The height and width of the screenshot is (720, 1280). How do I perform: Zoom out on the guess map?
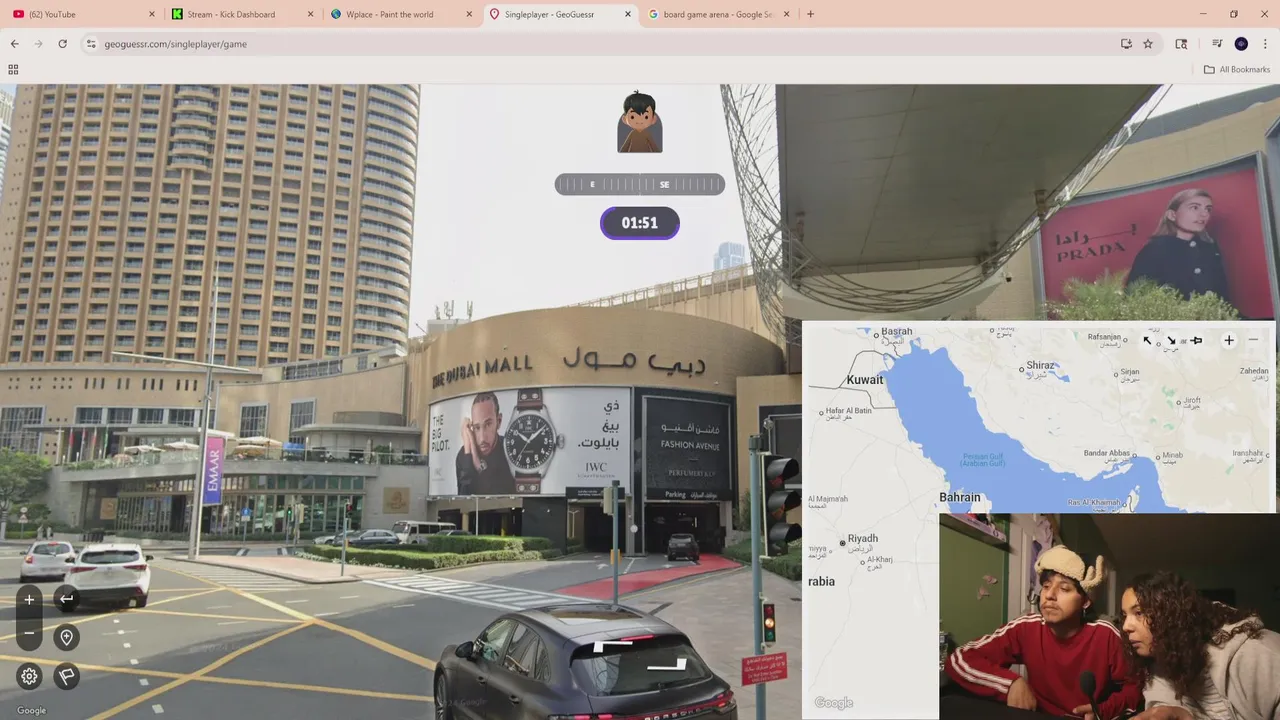point(1253,340)
